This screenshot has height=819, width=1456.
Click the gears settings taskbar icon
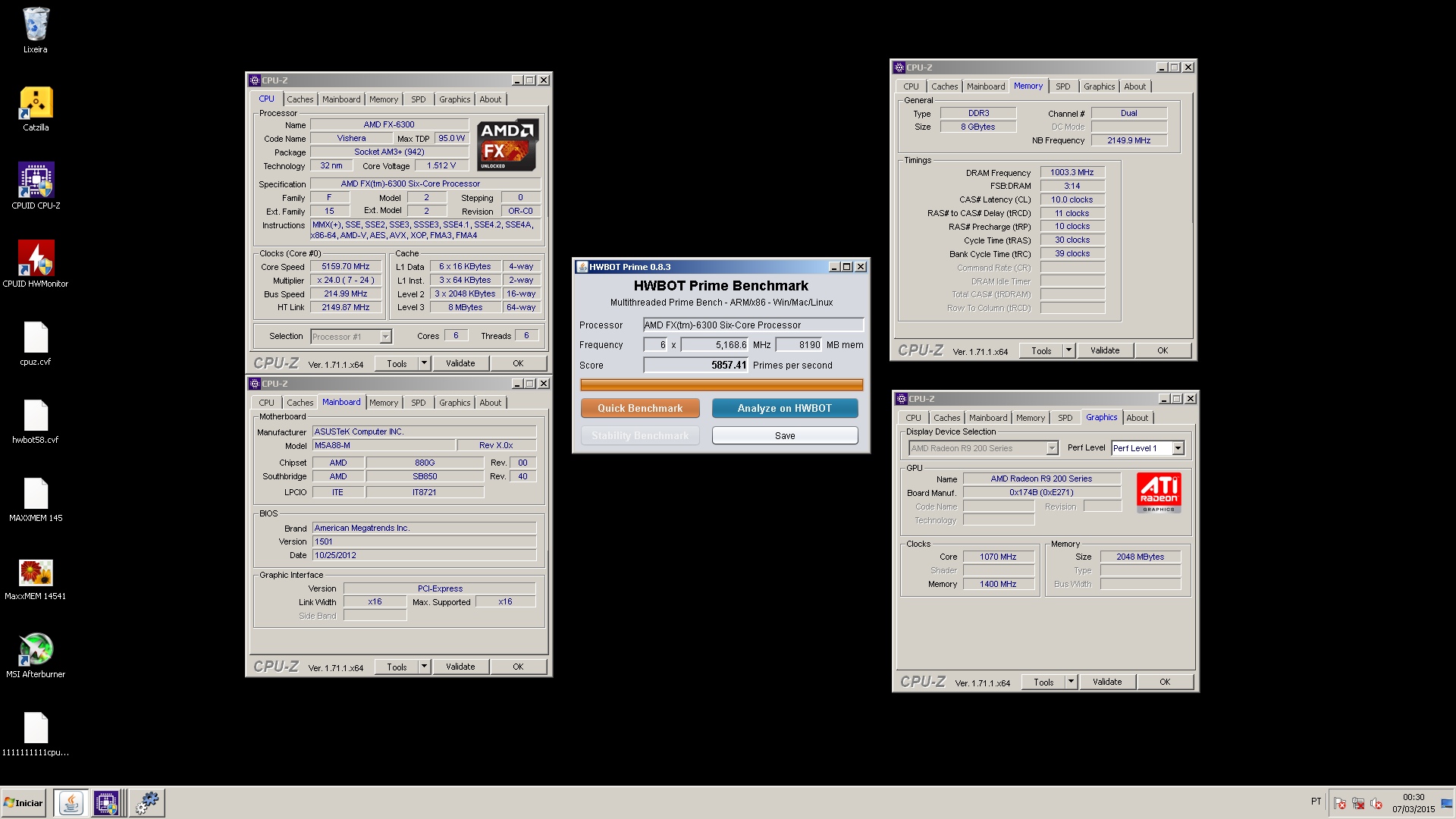147,802
